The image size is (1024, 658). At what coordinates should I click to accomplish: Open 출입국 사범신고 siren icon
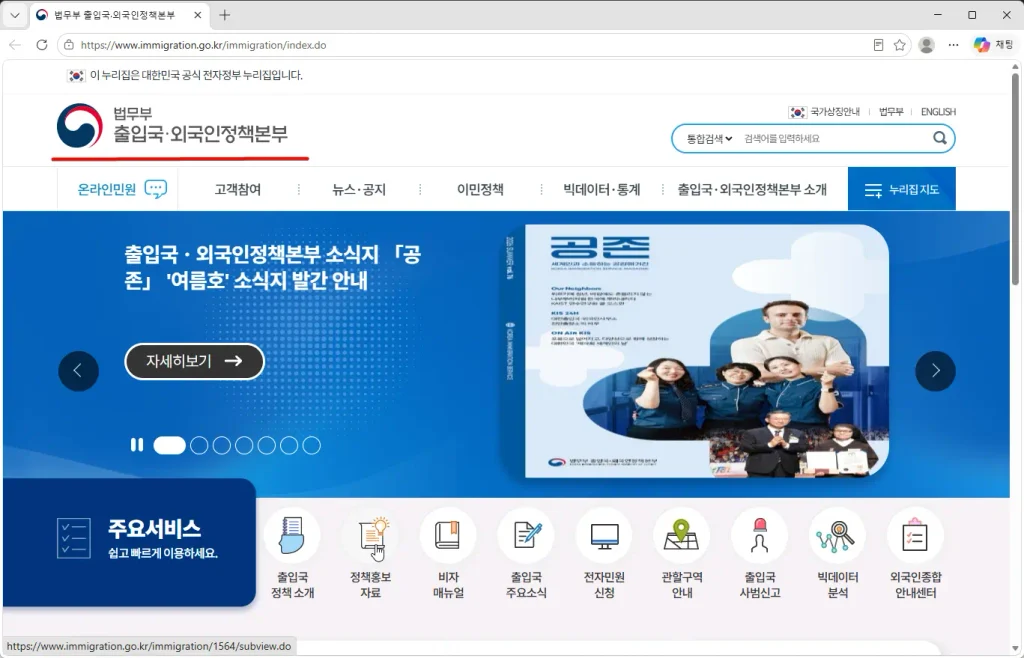click(x=760, y=537)
